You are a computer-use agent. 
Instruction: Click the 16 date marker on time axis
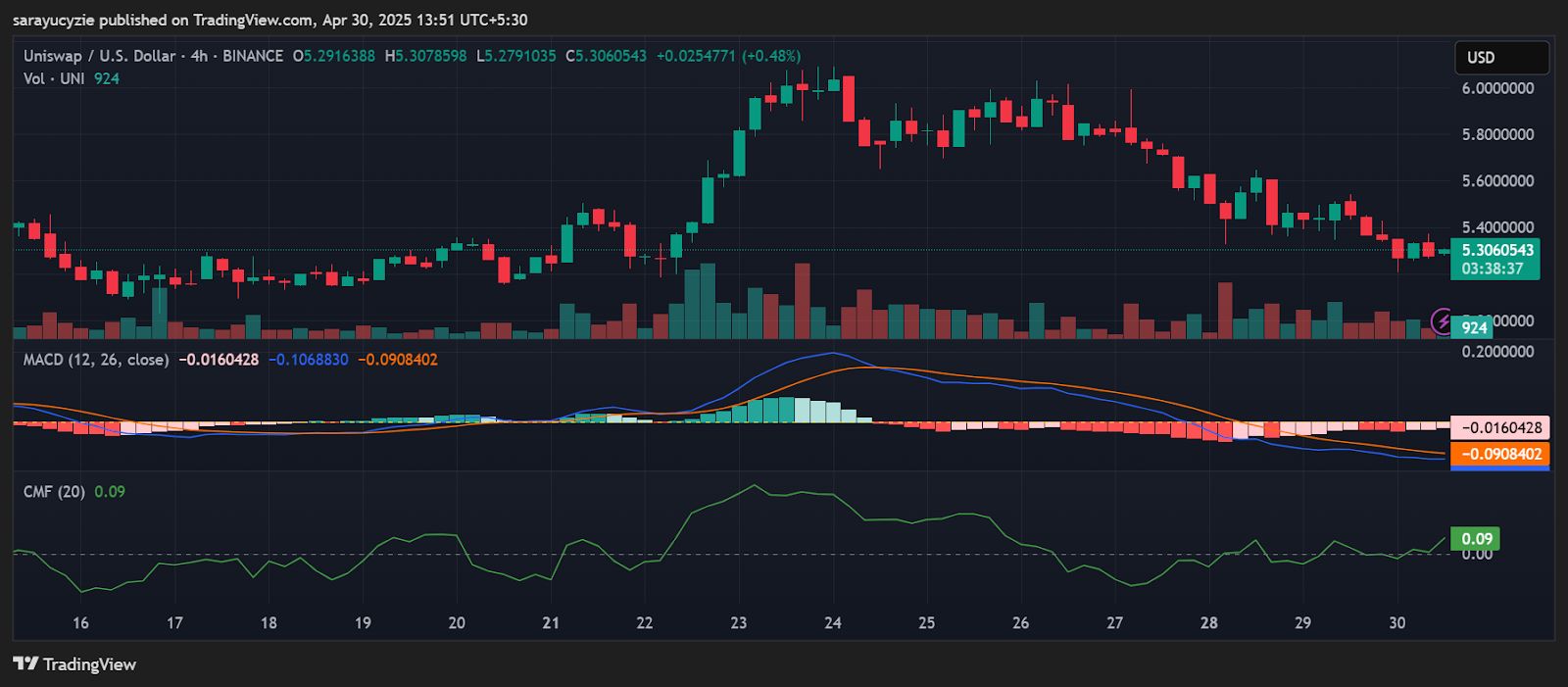[80, 622]
